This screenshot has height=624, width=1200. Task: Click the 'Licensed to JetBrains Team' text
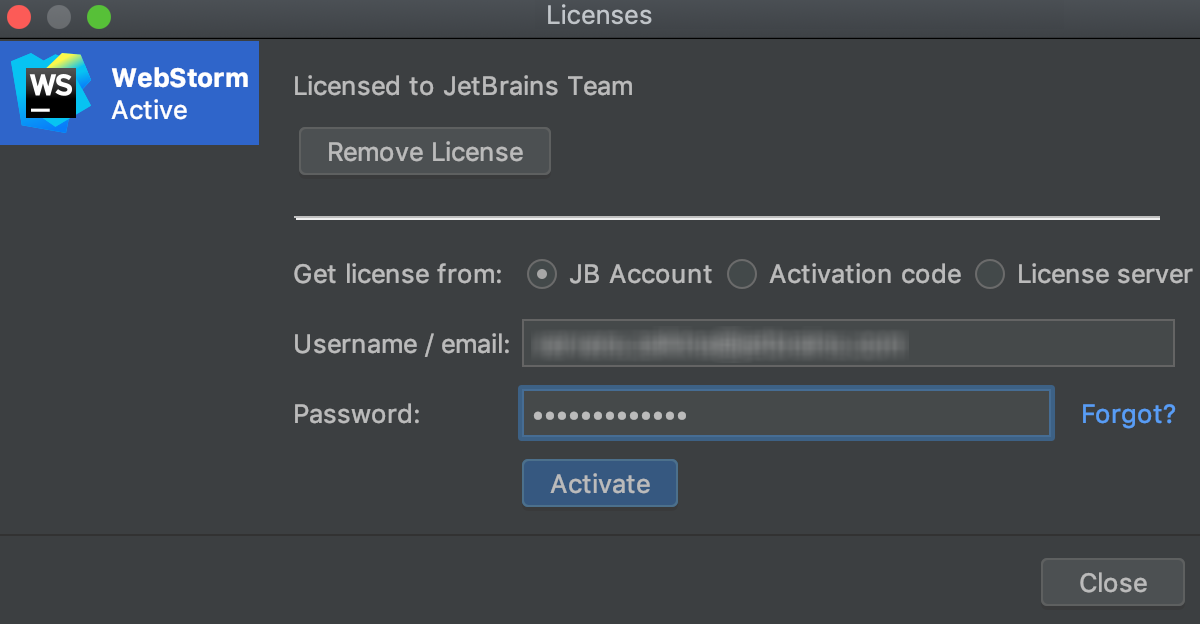(463, 87)
